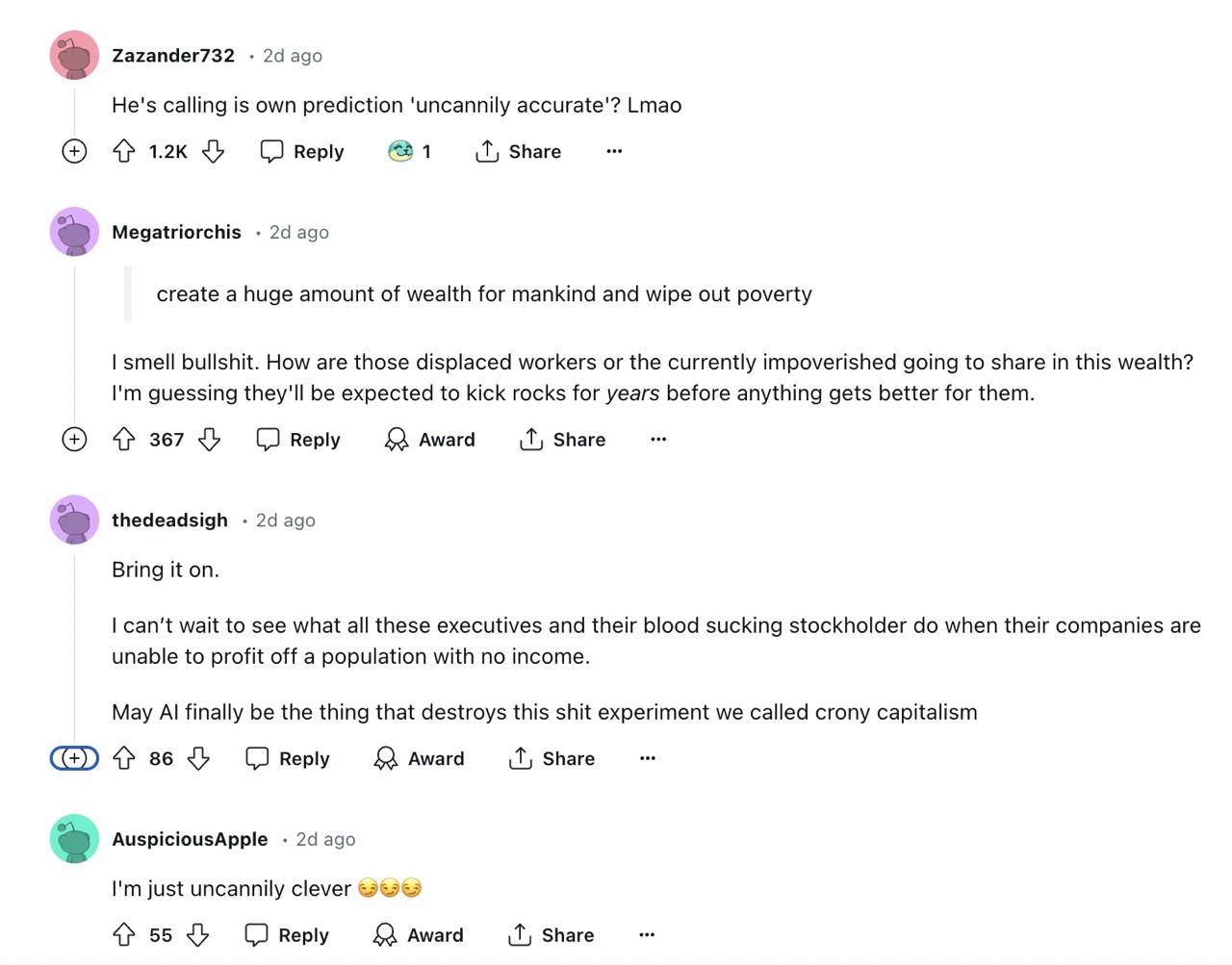Upvote the 'Bring it on' comment
Viewport: 1232px width, 965px height.
(x=123, y=758)
